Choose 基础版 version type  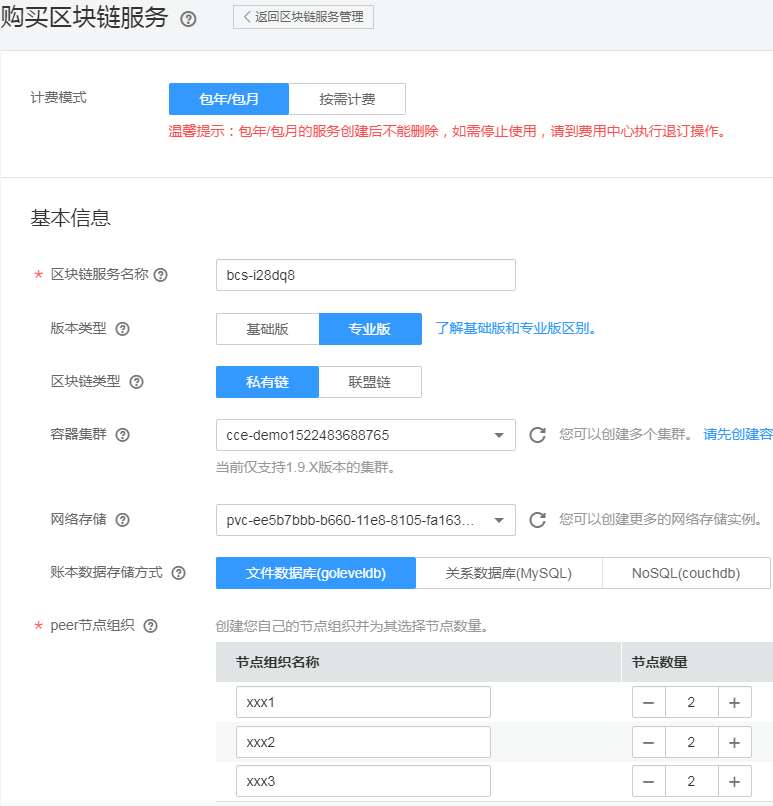(x=267, y=328)
